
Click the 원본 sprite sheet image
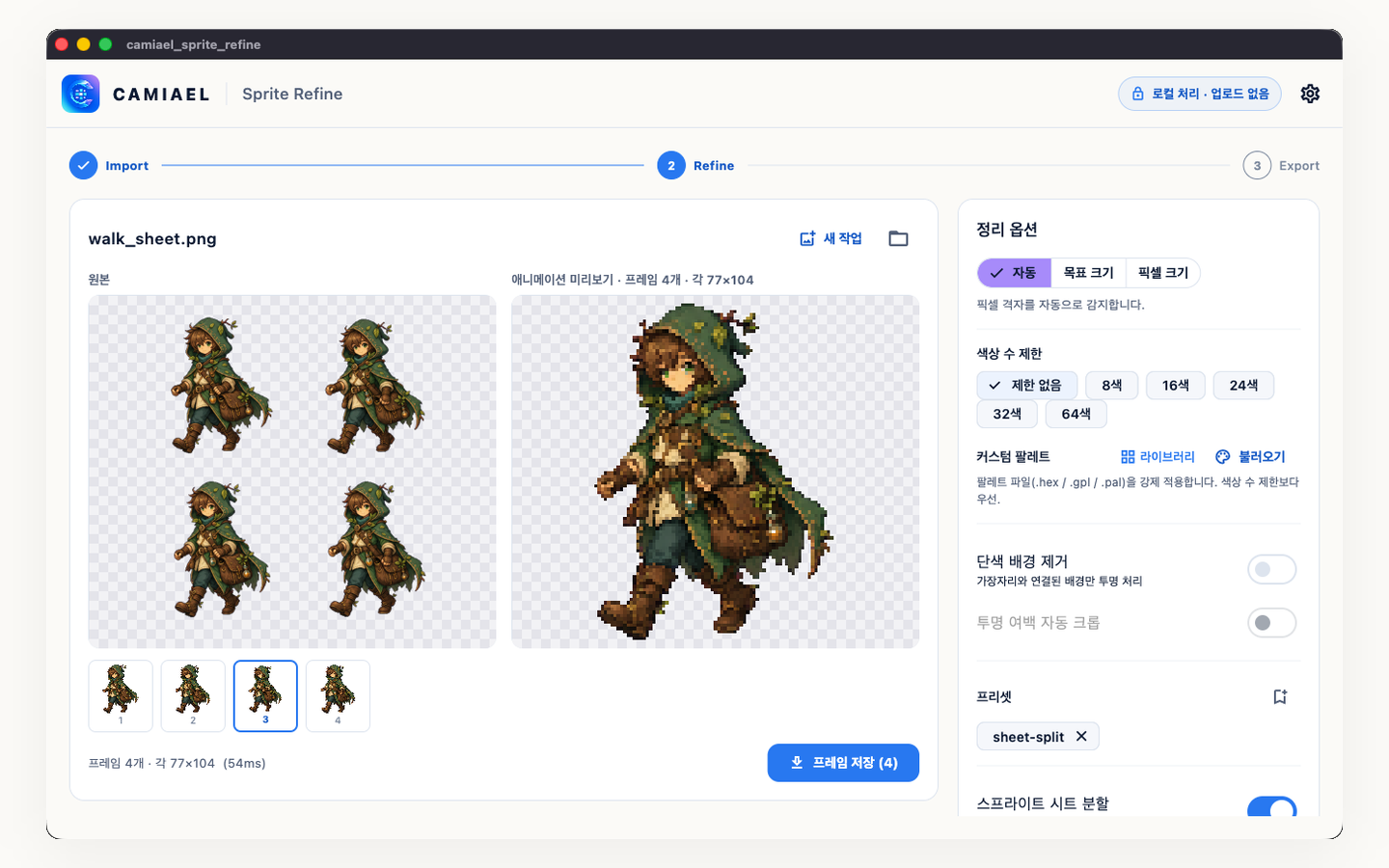click(292, 472)
